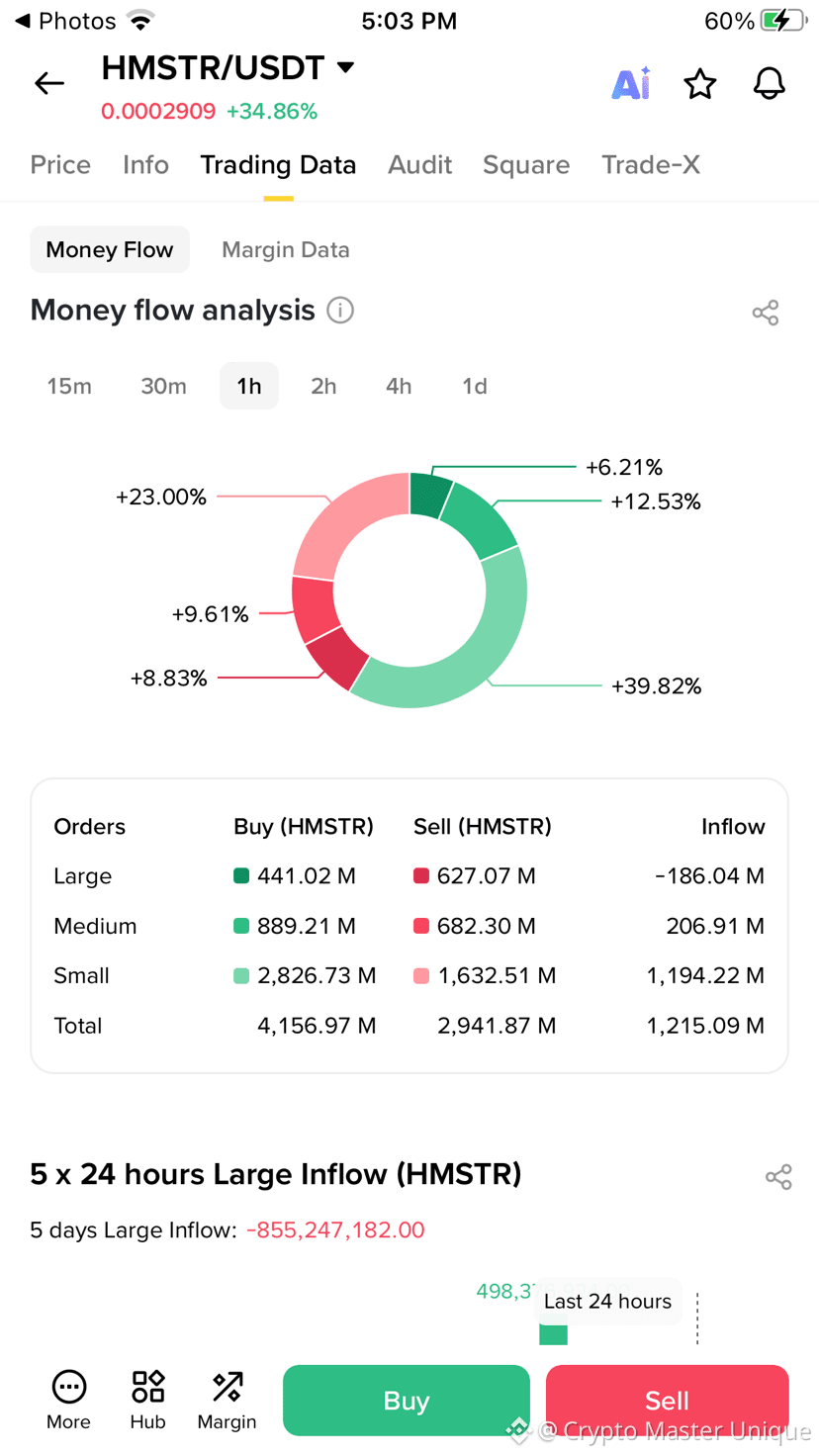Tap the current price 0.0002909
The height and width of the screenshot is (1456, 819).
(158, 111)
